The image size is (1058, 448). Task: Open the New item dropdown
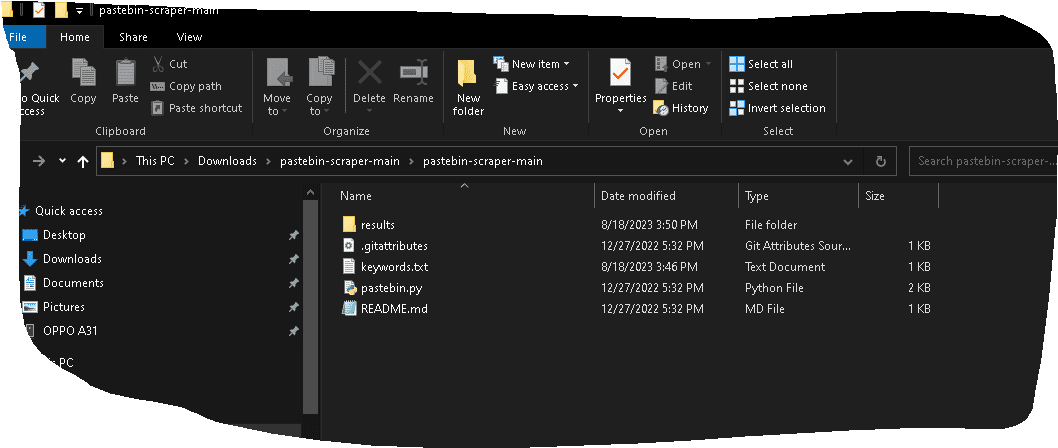532,64
